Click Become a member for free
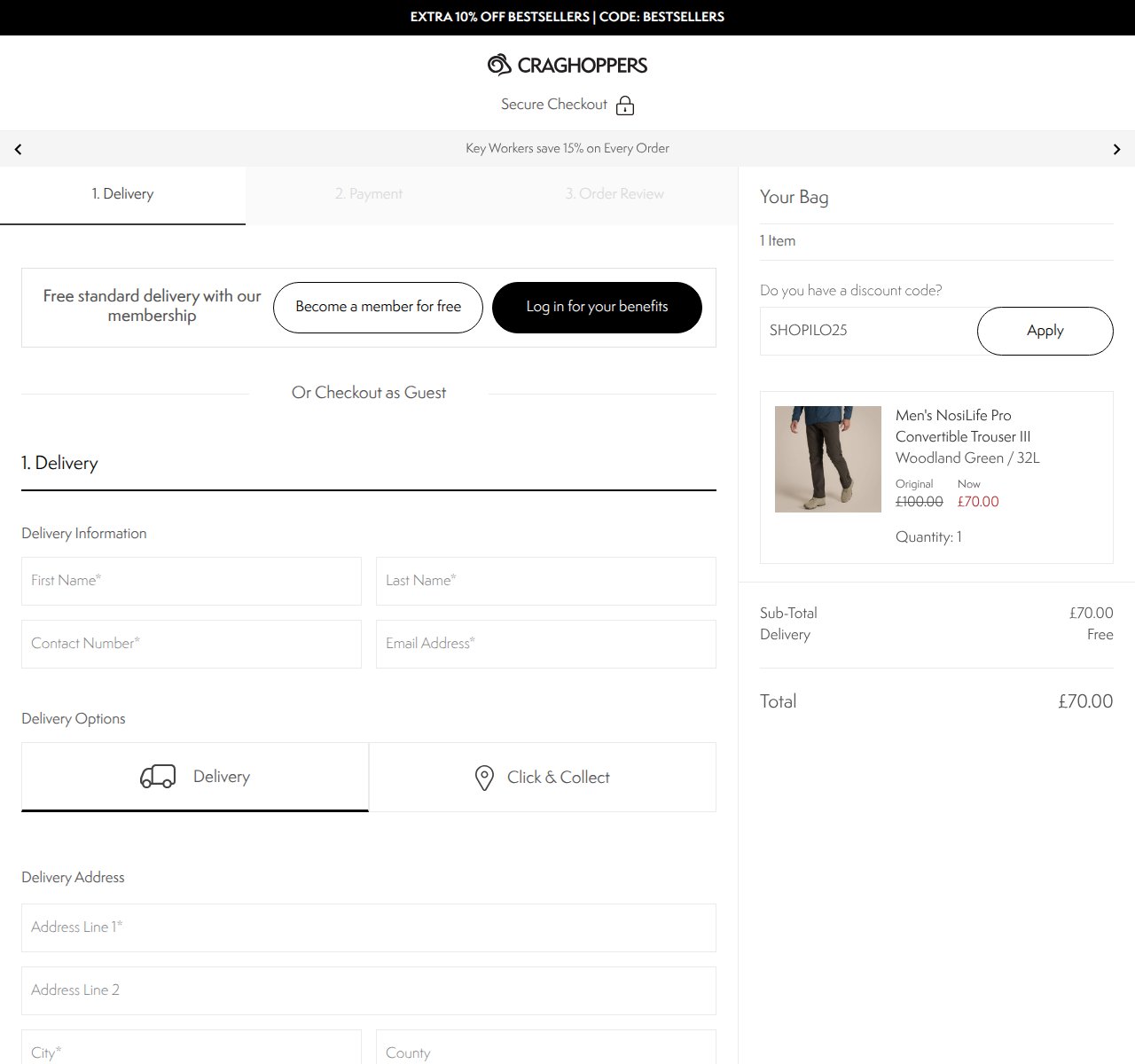Viewport: 1135px width, 1064px height. point(378,308)
